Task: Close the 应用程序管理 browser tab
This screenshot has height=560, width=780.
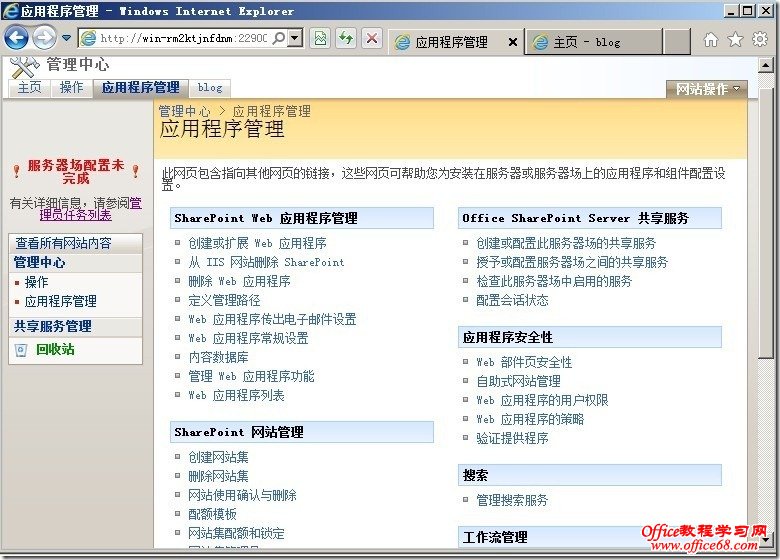Action: click(x=513, y=42)
